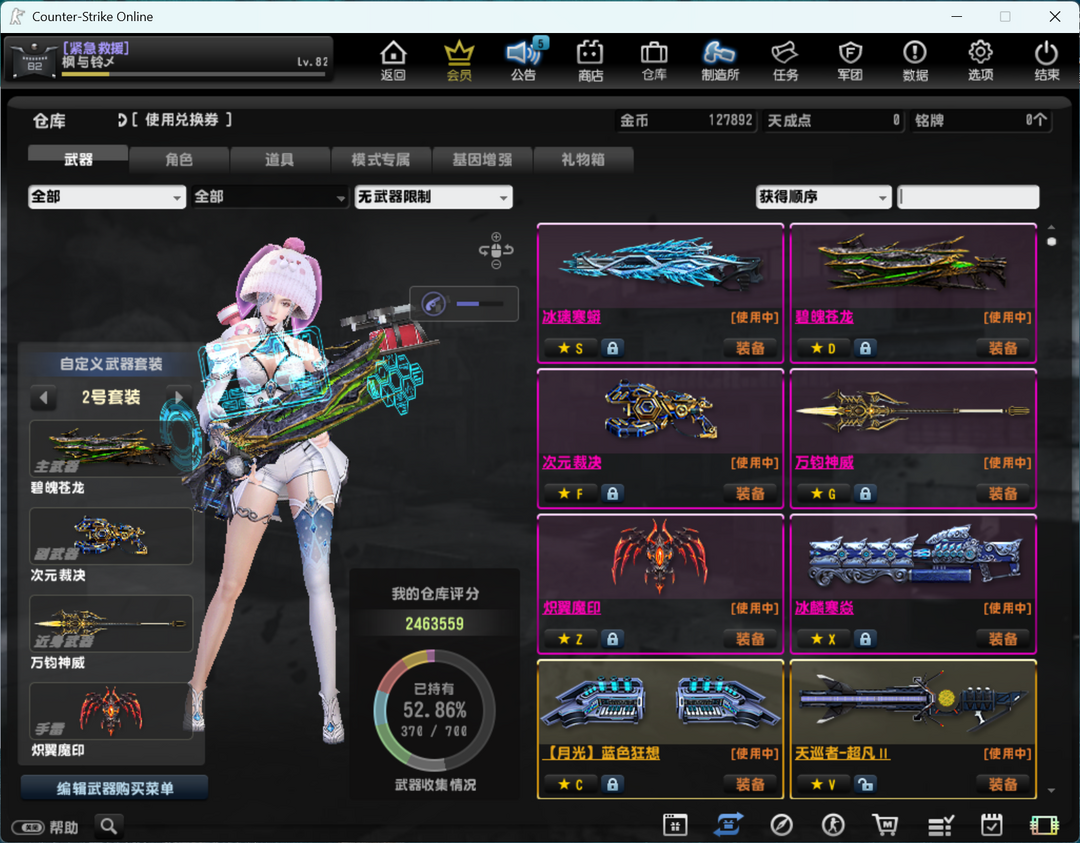Open the 商店 shop icon
This screenshot has height=843, width=1080.
pyautogui.click(x=590, y=61)
